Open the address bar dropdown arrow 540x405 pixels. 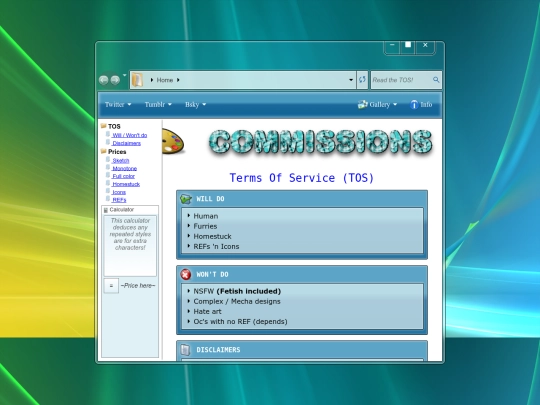(x=351, y=80)
